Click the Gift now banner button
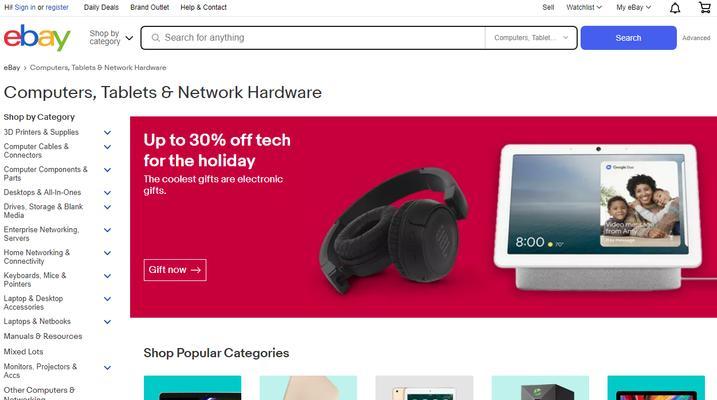The image size is (717, 400). pos(175,270)
